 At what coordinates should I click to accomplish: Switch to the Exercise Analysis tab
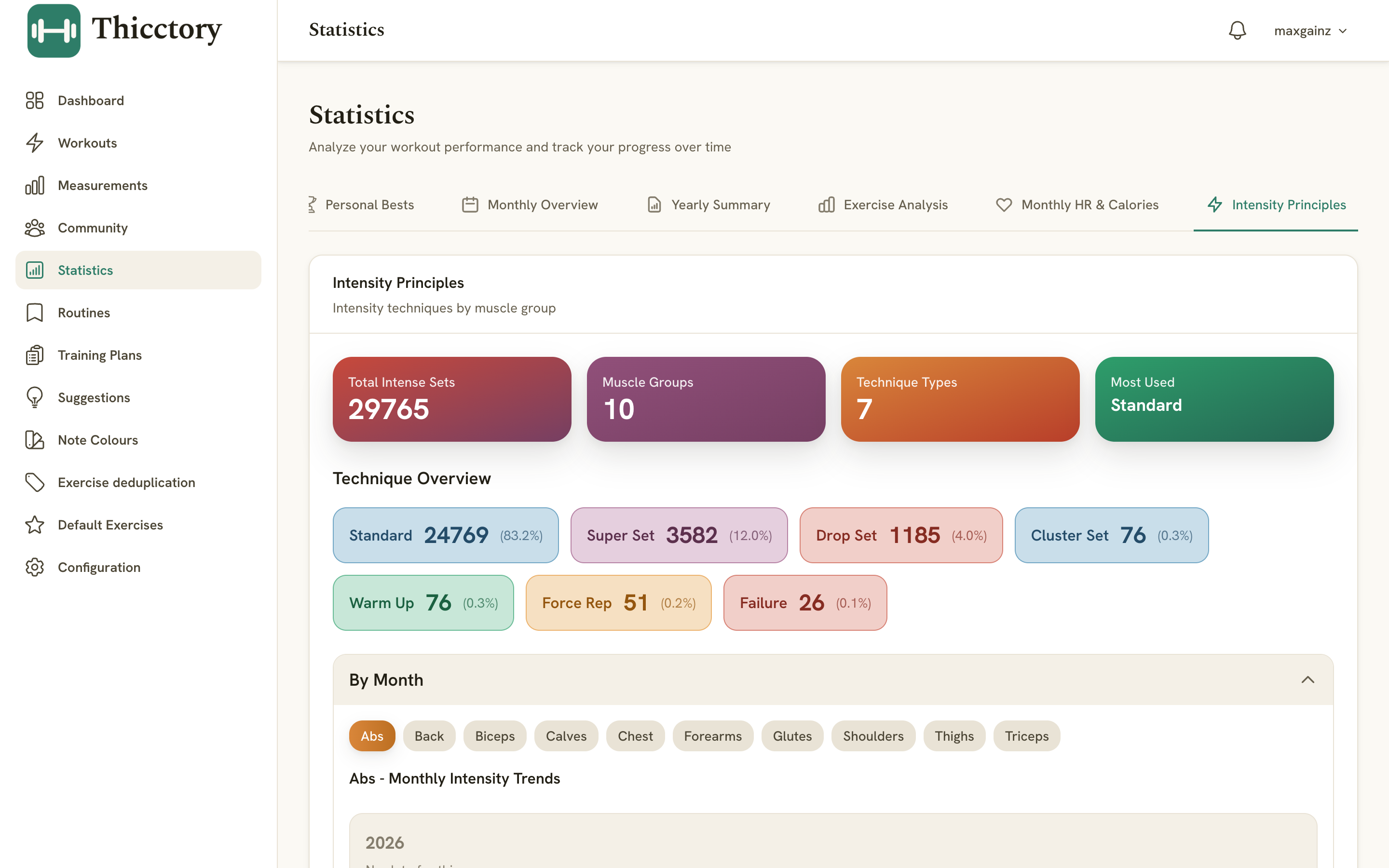tap(883, 205)
